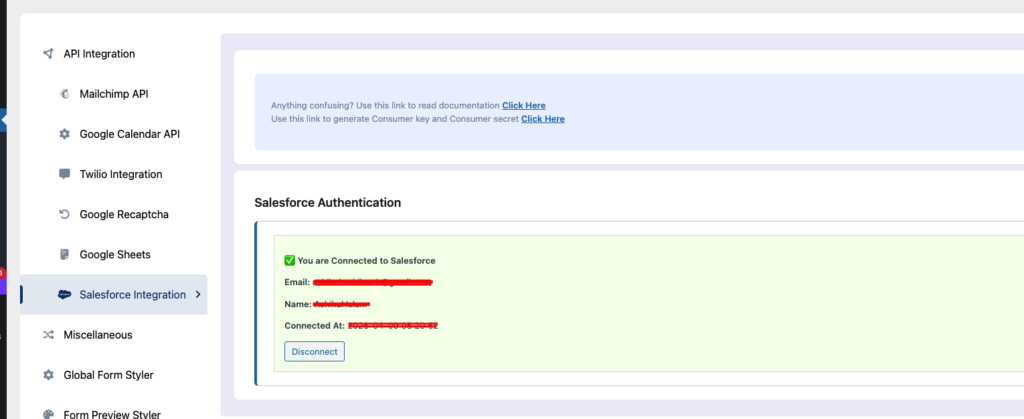
Task: Follow the Consumer key Click Here link
Action: click(x=542, y=119)
